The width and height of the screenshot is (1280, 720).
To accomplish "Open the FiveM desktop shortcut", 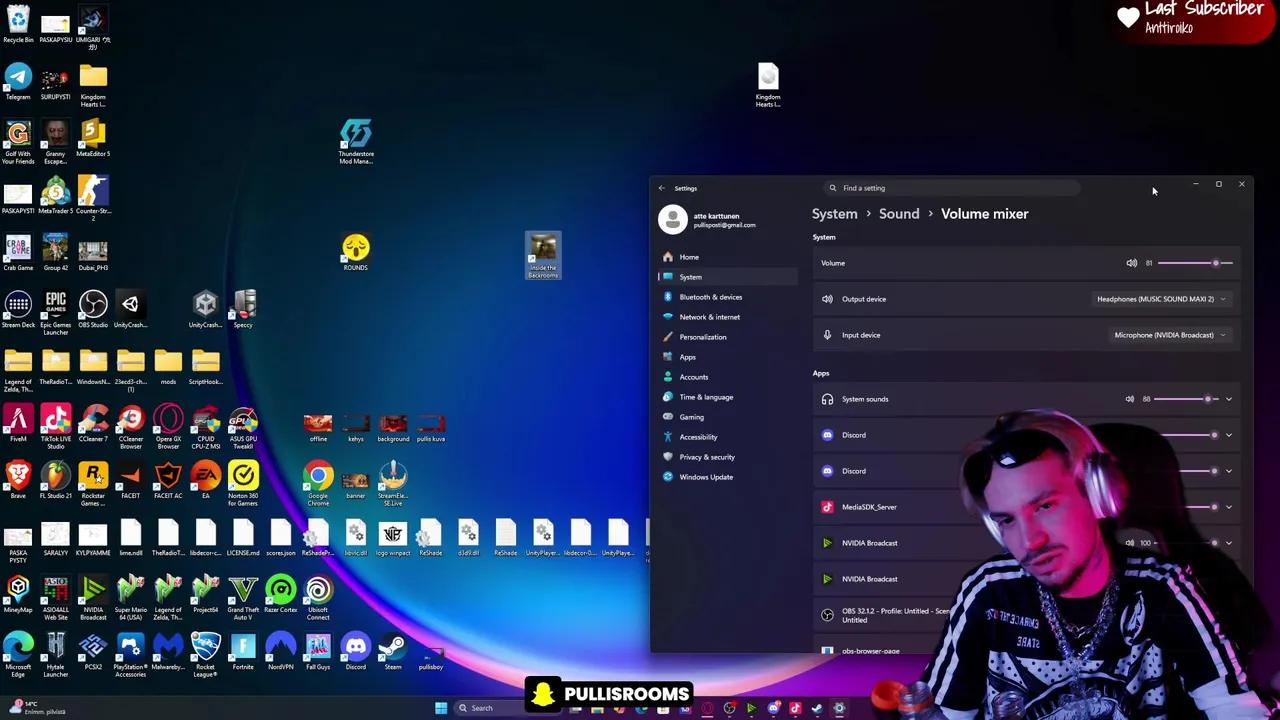I will click(18, 424).
